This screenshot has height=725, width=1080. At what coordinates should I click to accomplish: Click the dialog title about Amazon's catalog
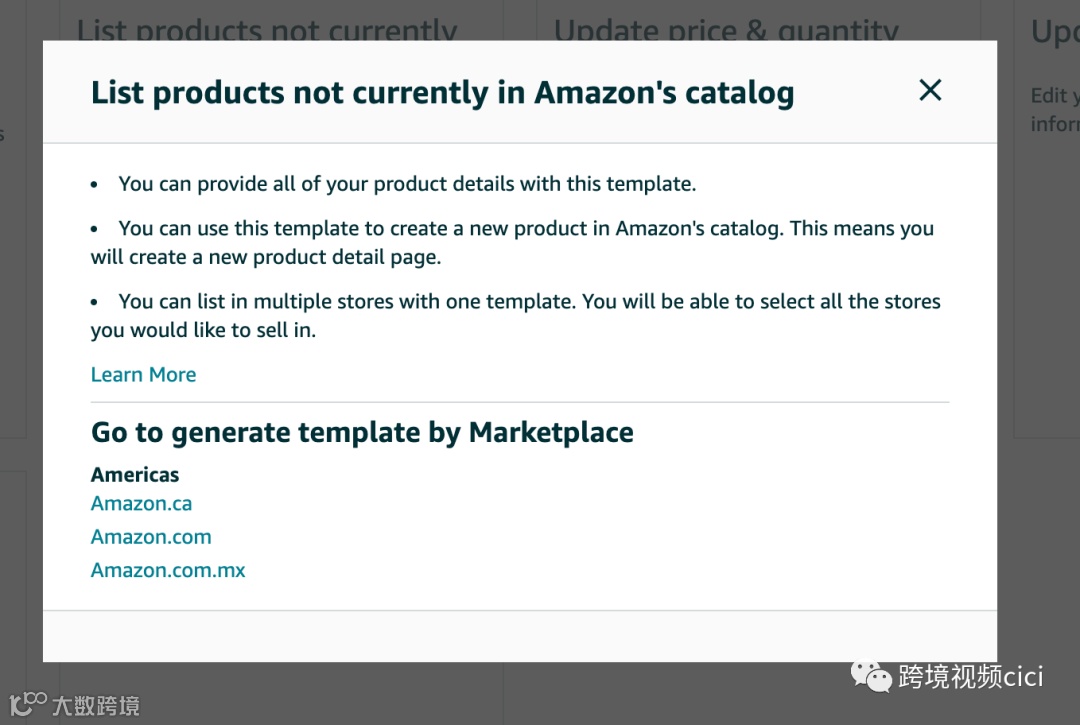(x=442, y=93)
